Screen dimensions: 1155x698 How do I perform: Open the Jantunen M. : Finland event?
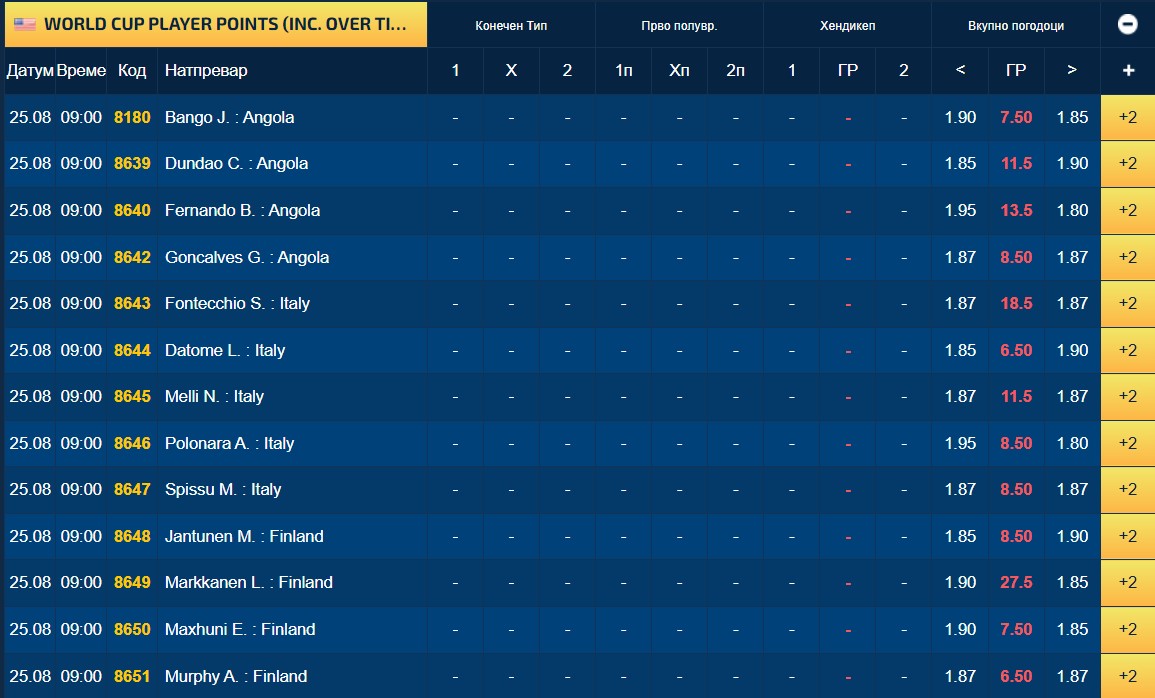pyautogui.click(x=244, y=536)
